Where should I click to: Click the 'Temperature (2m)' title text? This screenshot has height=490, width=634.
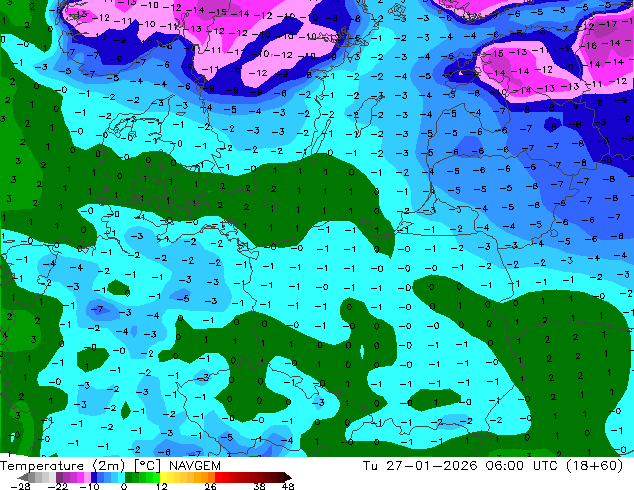click(x=63, y=466)
